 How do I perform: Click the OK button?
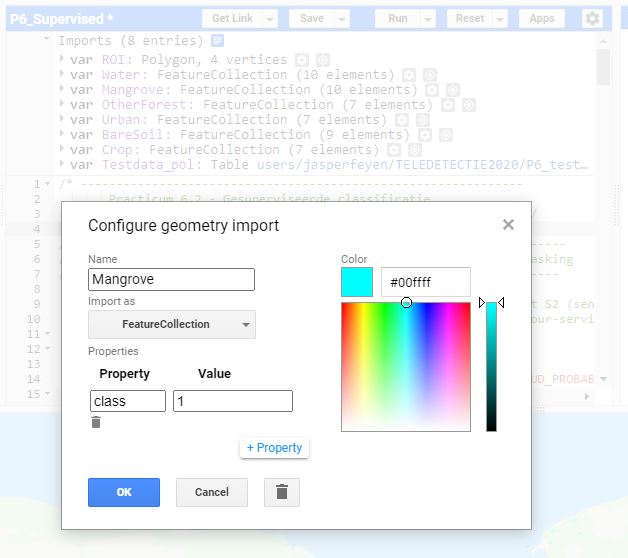click(x=123, y=492)
